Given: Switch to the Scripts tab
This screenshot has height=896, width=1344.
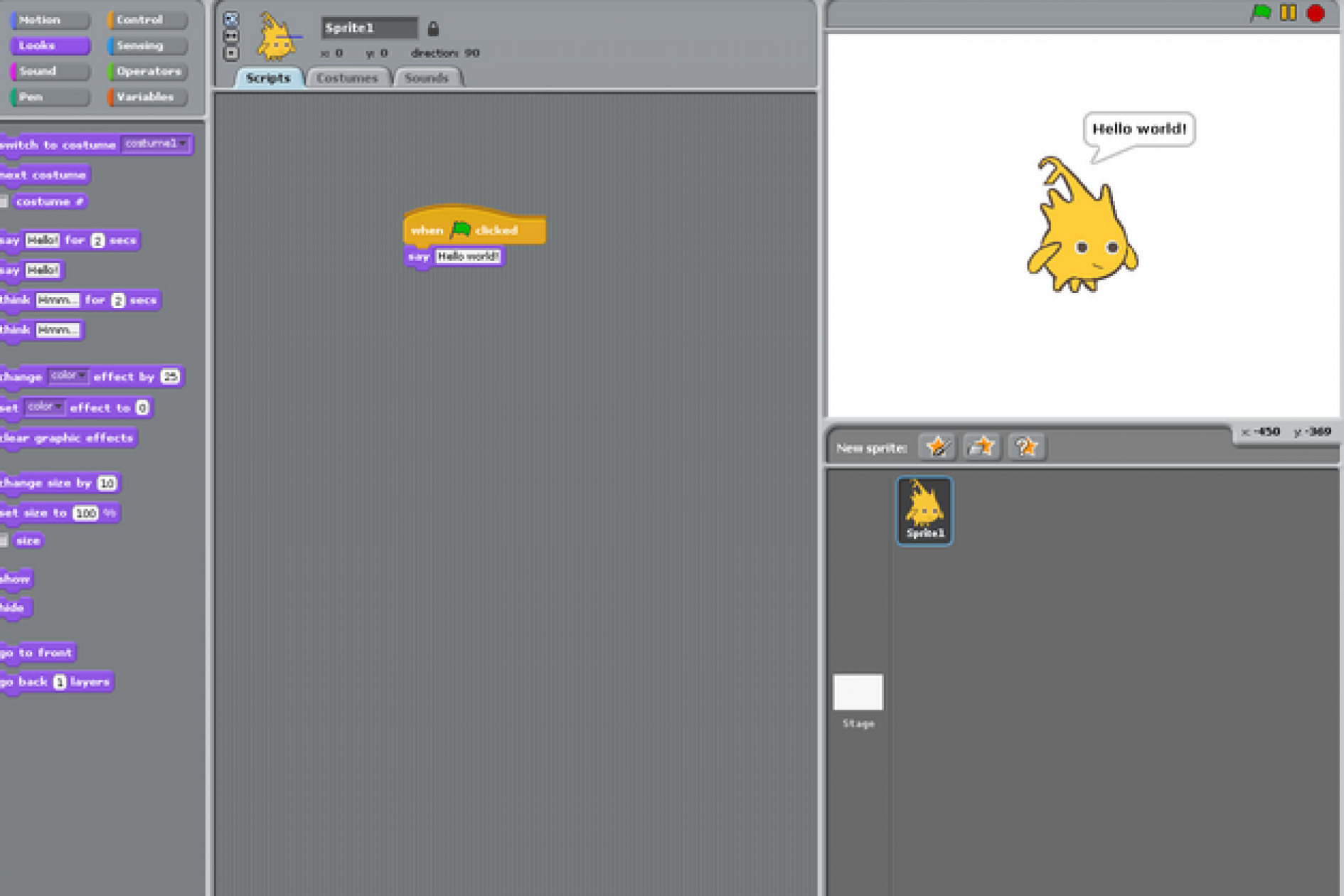Looking at the screenshot, I should [x=269, y=78].
